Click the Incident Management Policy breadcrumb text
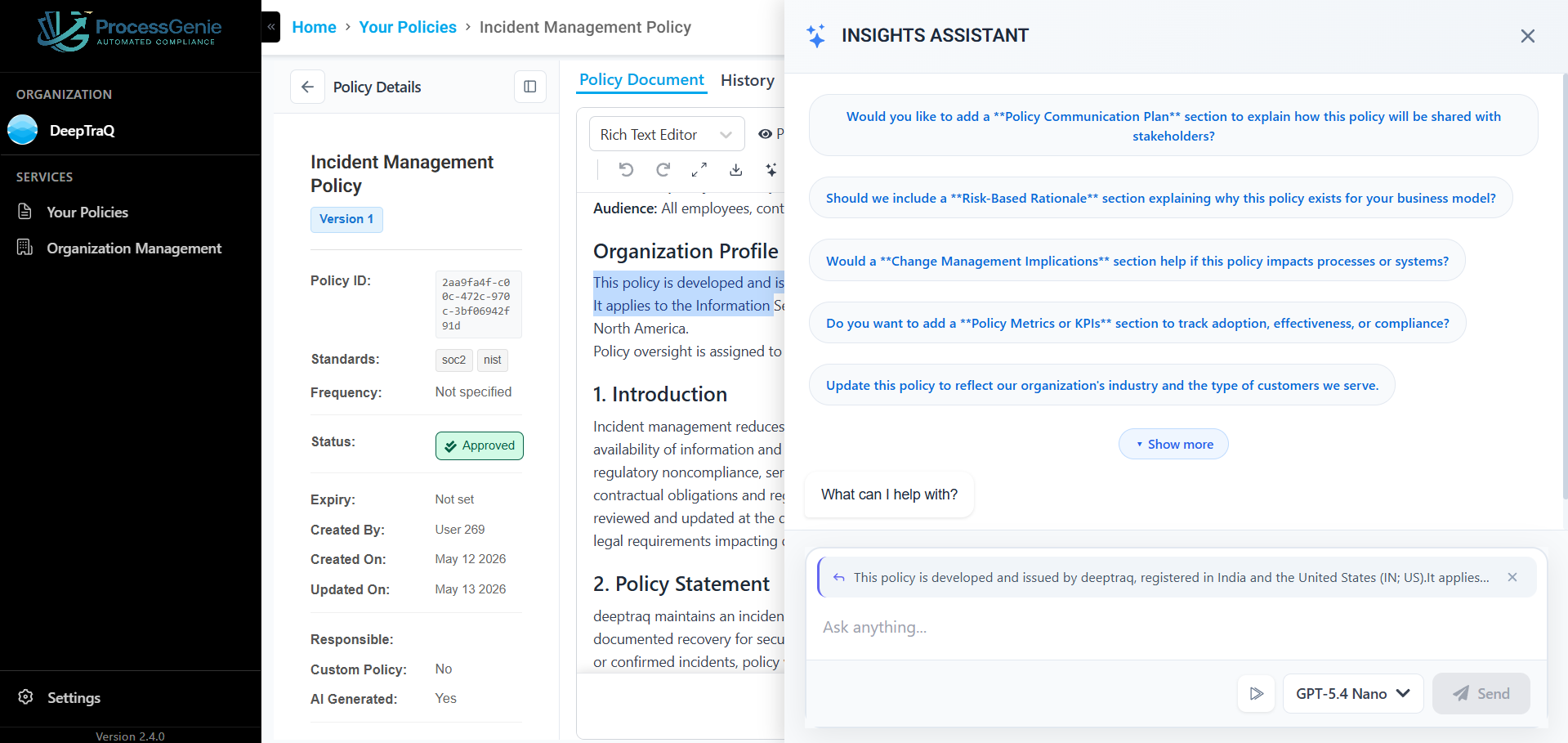This screenshot has width=1568, height=743. pyautogui.click(x=585, y=27)
